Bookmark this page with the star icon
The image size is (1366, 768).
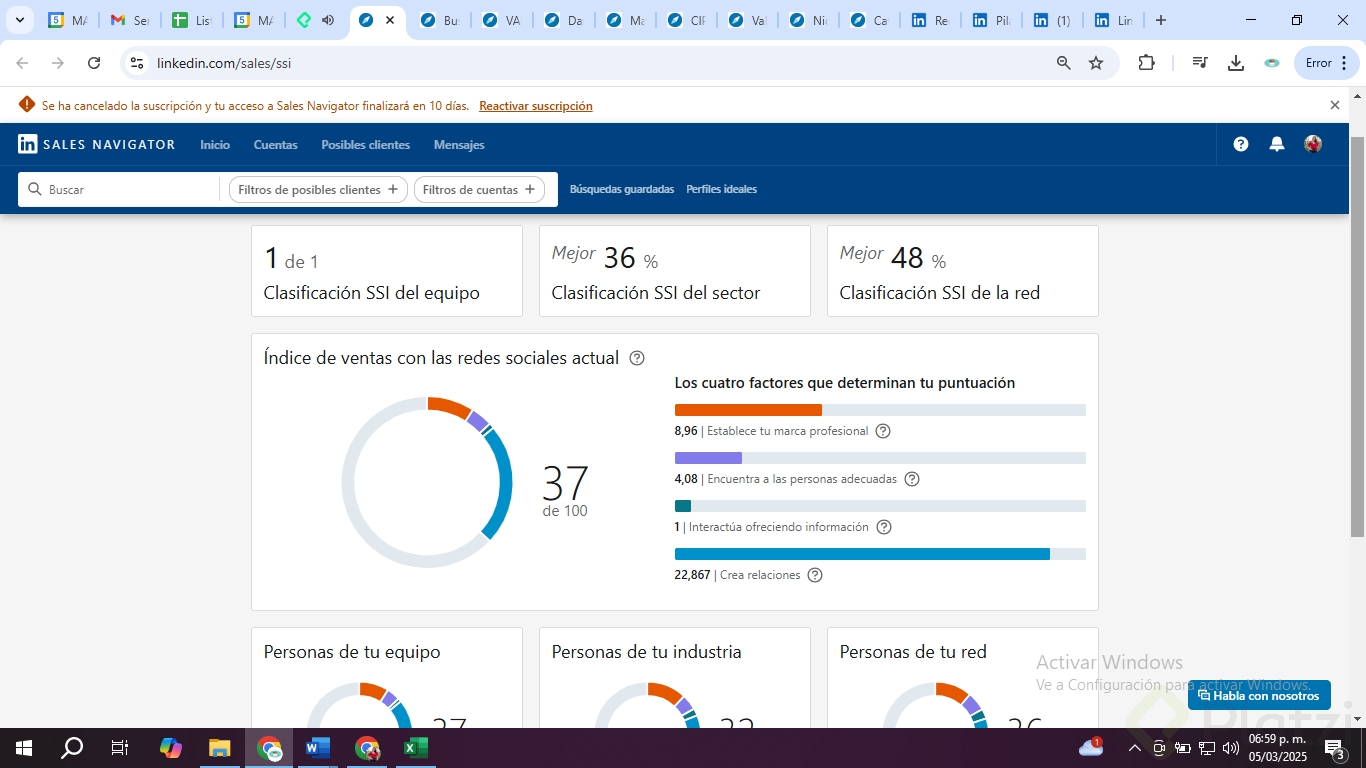(1096, 63)
